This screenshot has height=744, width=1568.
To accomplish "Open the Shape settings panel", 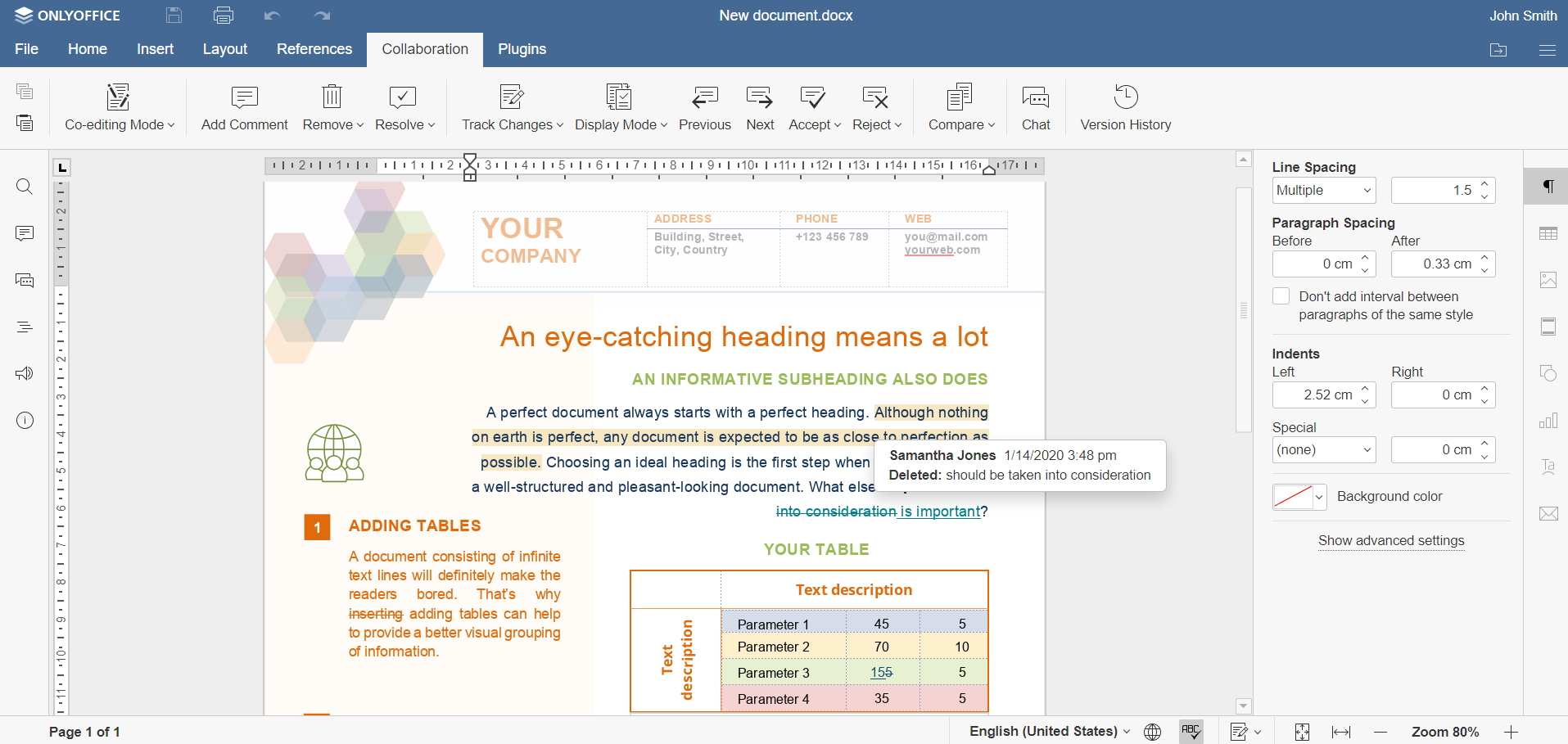I will coord(1548,373).
